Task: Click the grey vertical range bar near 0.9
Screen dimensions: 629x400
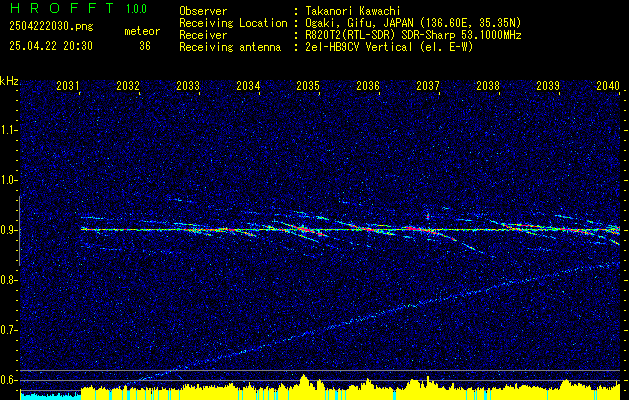Action: click(19, 231)
